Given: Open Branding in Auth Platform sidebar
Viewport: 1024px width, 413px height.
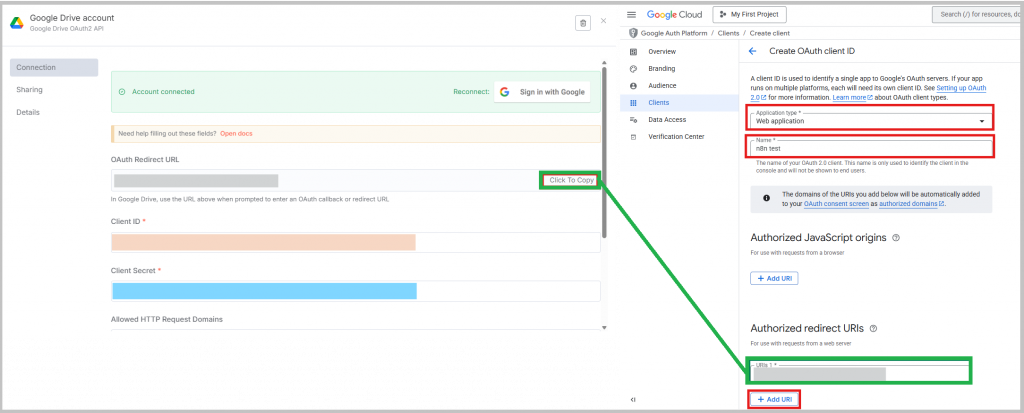Looking at the screenshot, I should point(662,69).
